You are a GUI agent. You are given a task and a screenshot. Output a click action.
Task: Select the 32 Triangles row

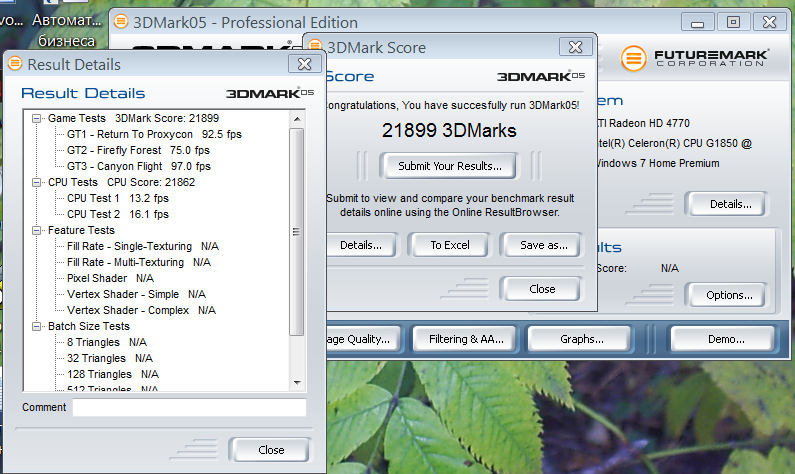pos(110,358)
